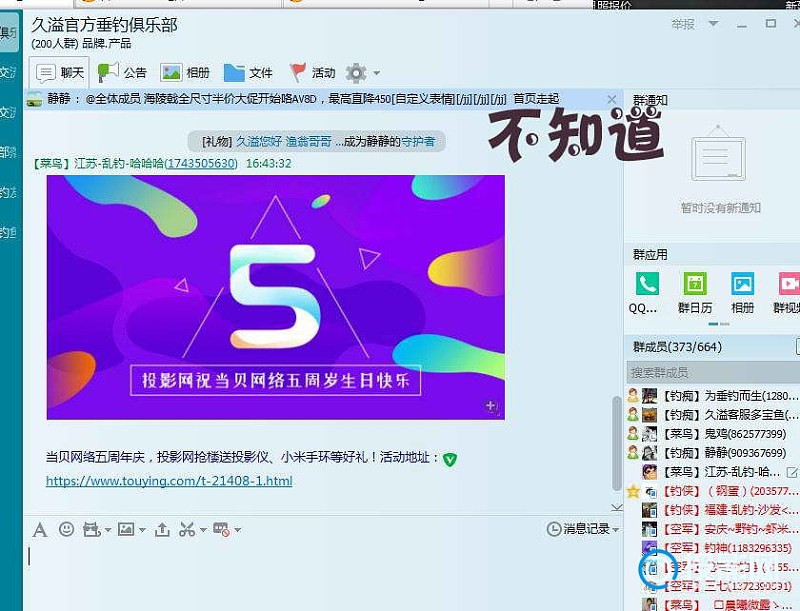Click the announcement sender avatar for 静静
Image resolution: width=800 pixels, height=611 pixels.
click(x=34, y=98)
